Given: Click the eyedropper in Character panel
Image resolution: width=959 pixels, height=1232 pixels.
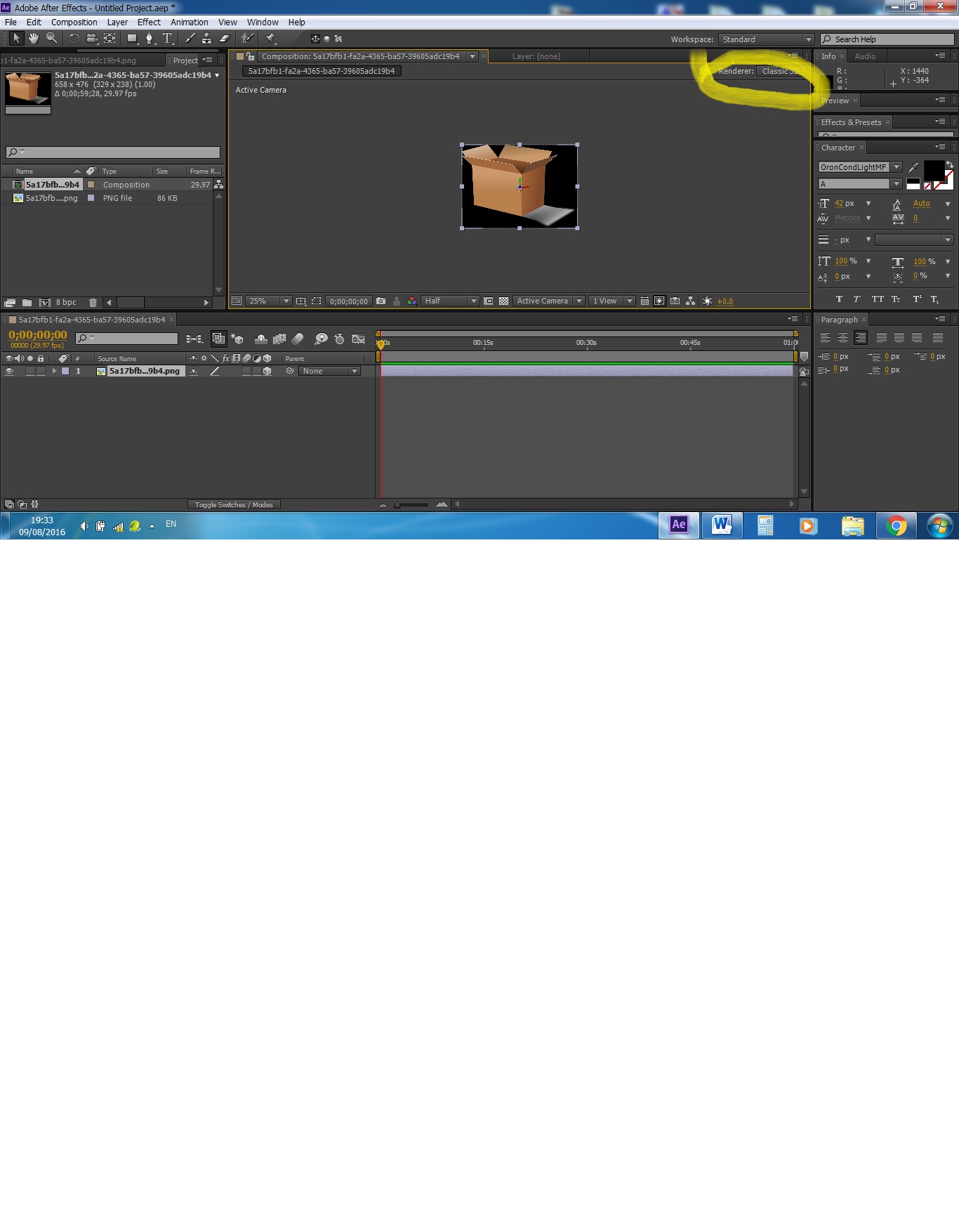Looking at the screenshot, I should coord(913,167).
